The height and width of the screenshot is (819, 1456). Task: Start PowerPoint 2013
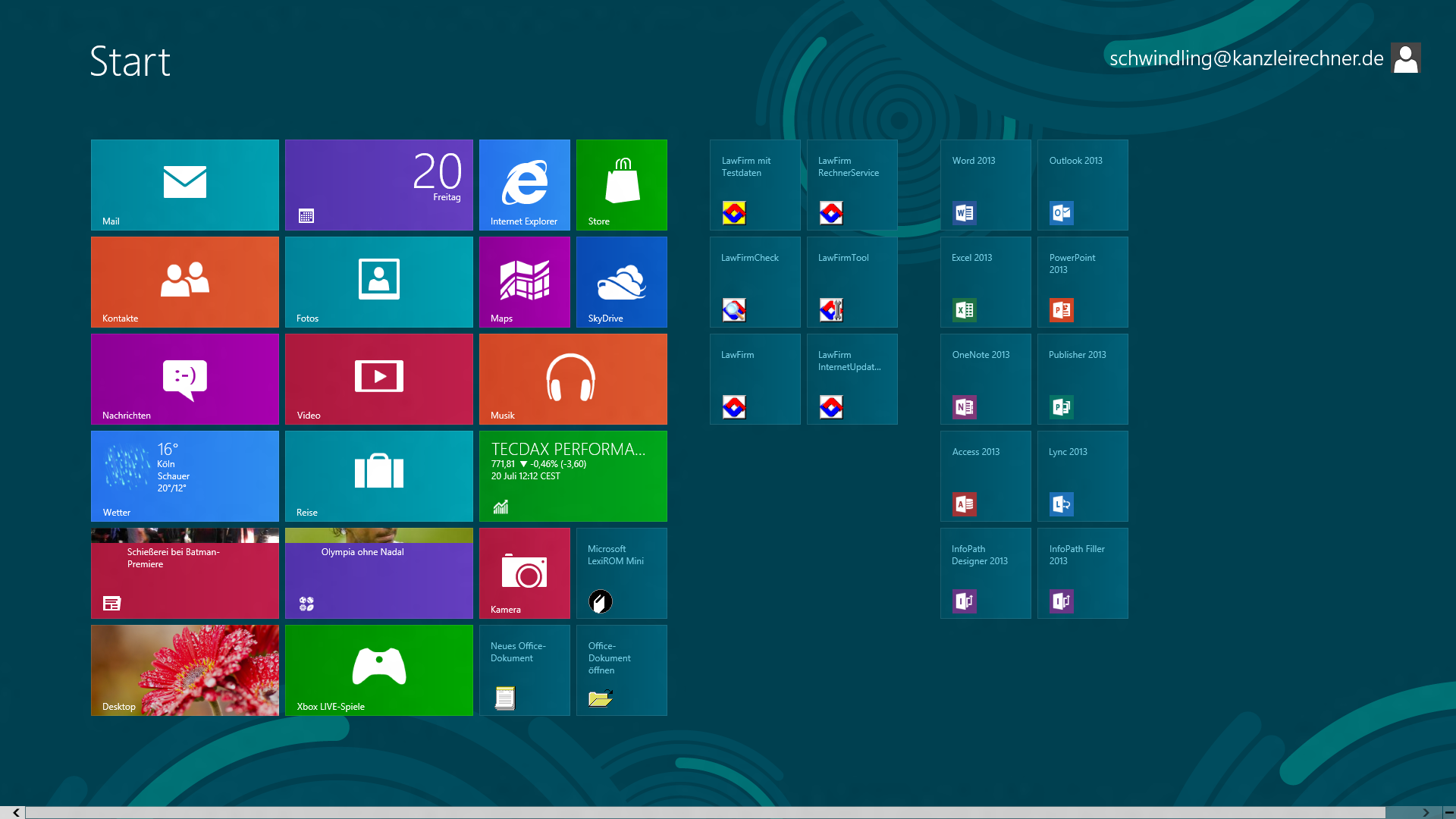1082,282
